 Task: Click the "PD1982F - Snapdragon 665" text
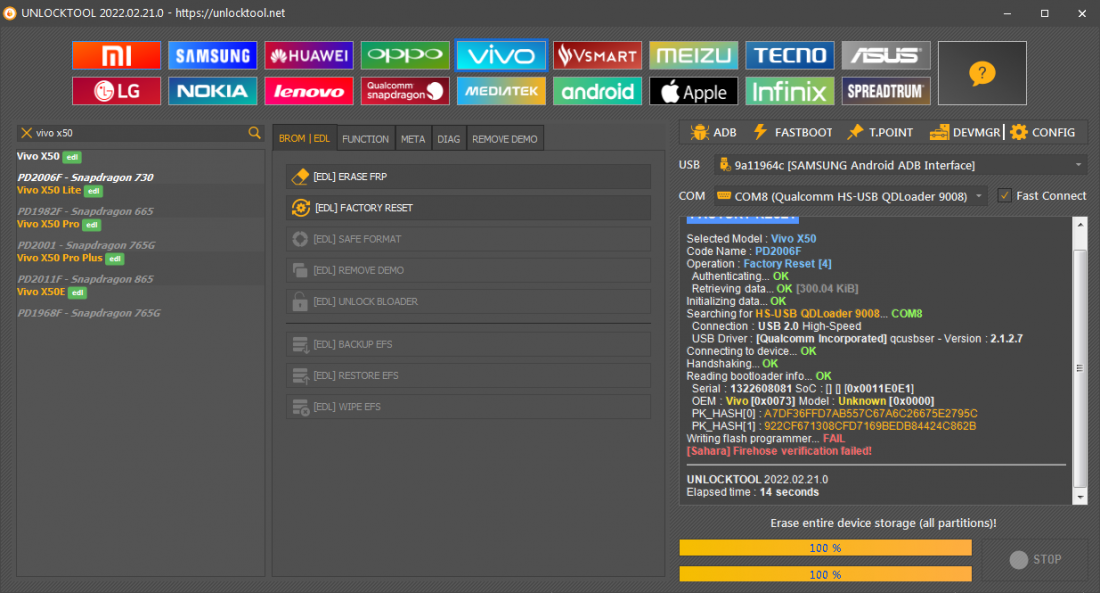click(x=86, y=211)
